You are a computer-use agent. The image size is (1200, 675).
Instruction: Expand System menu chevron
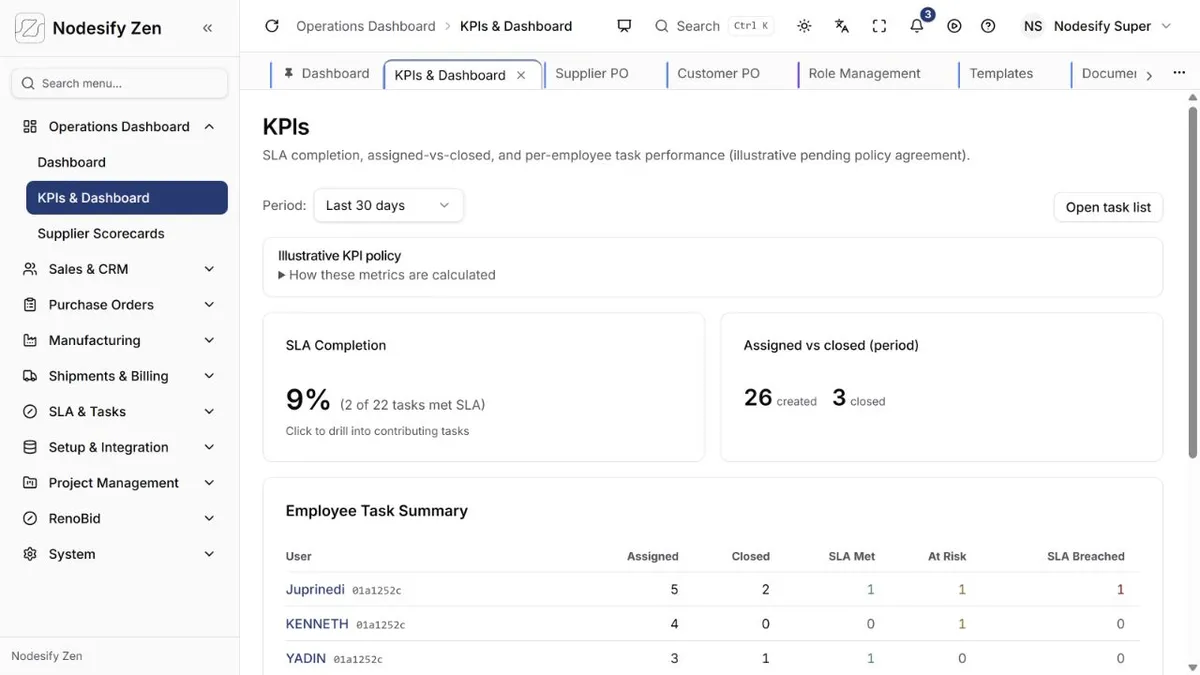point(209,554)
